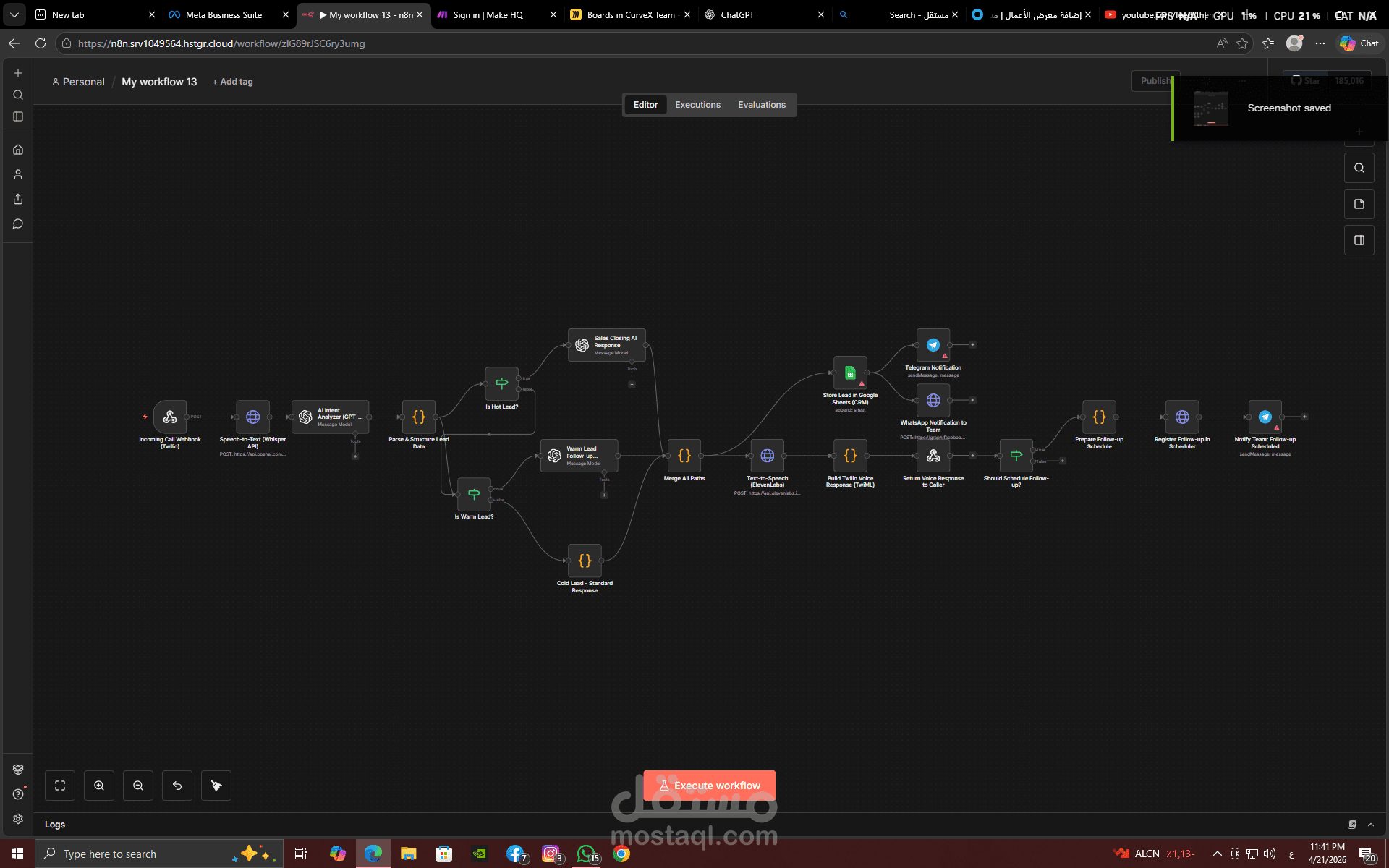1389x868 pixels.
Task: Click the Execute workflow button
Action: (710, 786)
